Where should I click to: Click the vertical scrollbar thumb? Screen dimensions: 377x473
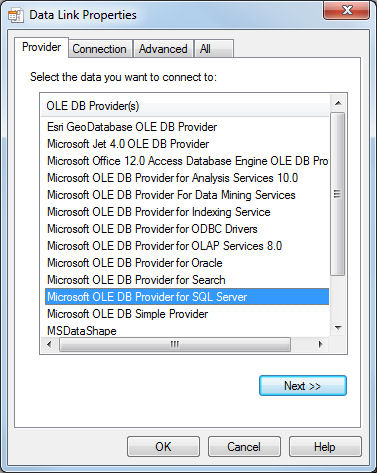pos(338,194)
